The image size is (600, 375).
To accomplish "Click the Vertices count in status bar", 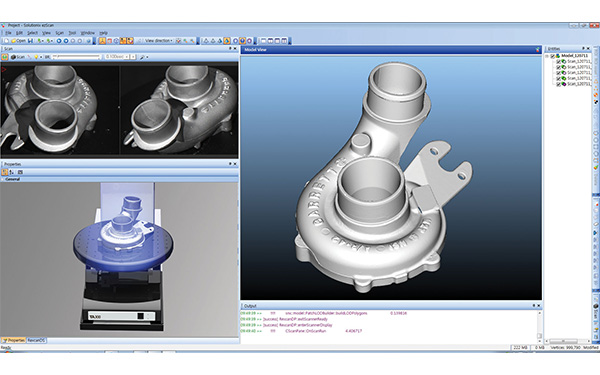I will pos(565,347).
